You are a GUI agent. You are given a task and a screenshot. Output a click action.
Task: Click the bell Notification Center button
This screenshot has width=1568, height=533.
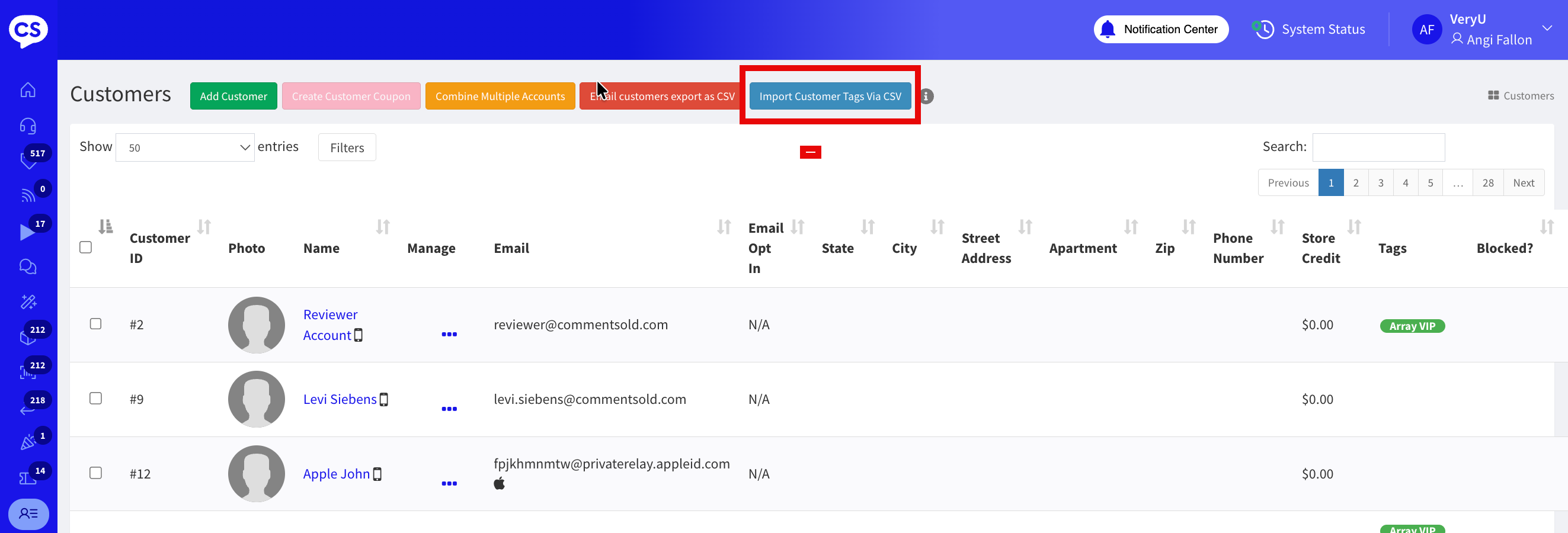coord(1160,29)
